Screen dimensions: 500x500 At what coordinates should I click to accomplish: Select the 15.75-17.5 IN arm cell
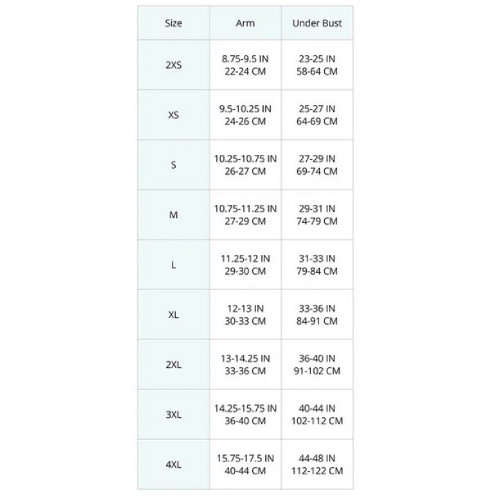click(x=245, y=465)
